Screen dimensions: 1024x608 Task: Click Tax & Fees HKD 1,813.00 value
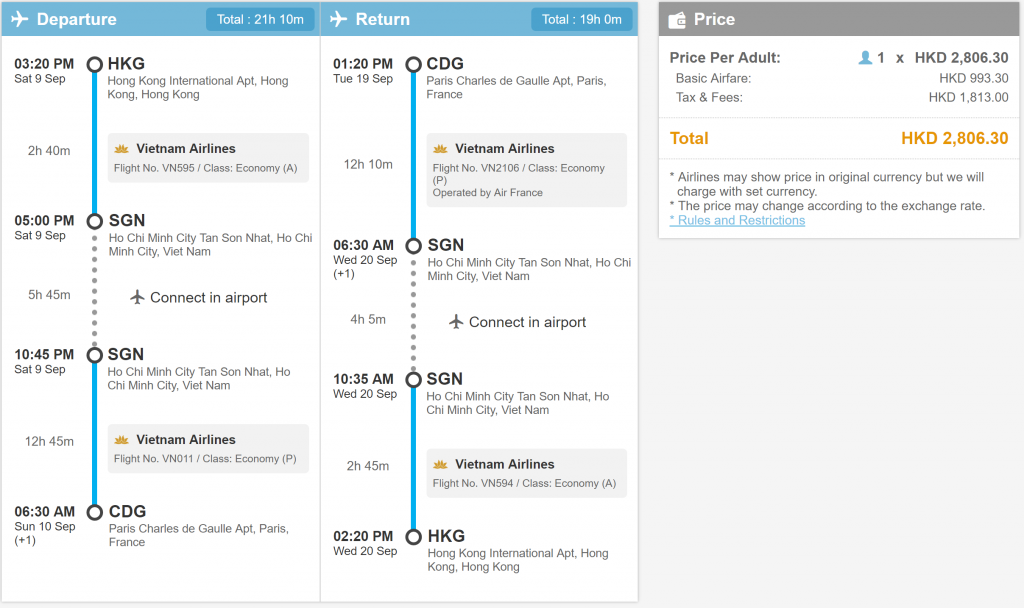tap(968, 97)
